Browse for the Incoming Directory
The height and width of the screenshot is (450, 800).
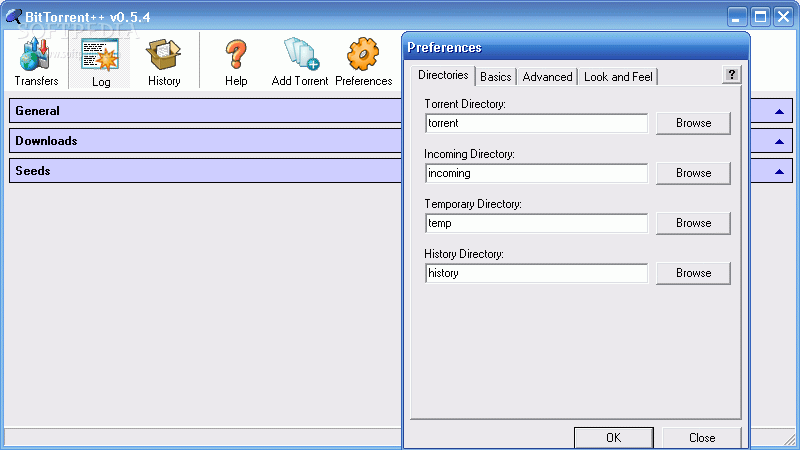693,173
